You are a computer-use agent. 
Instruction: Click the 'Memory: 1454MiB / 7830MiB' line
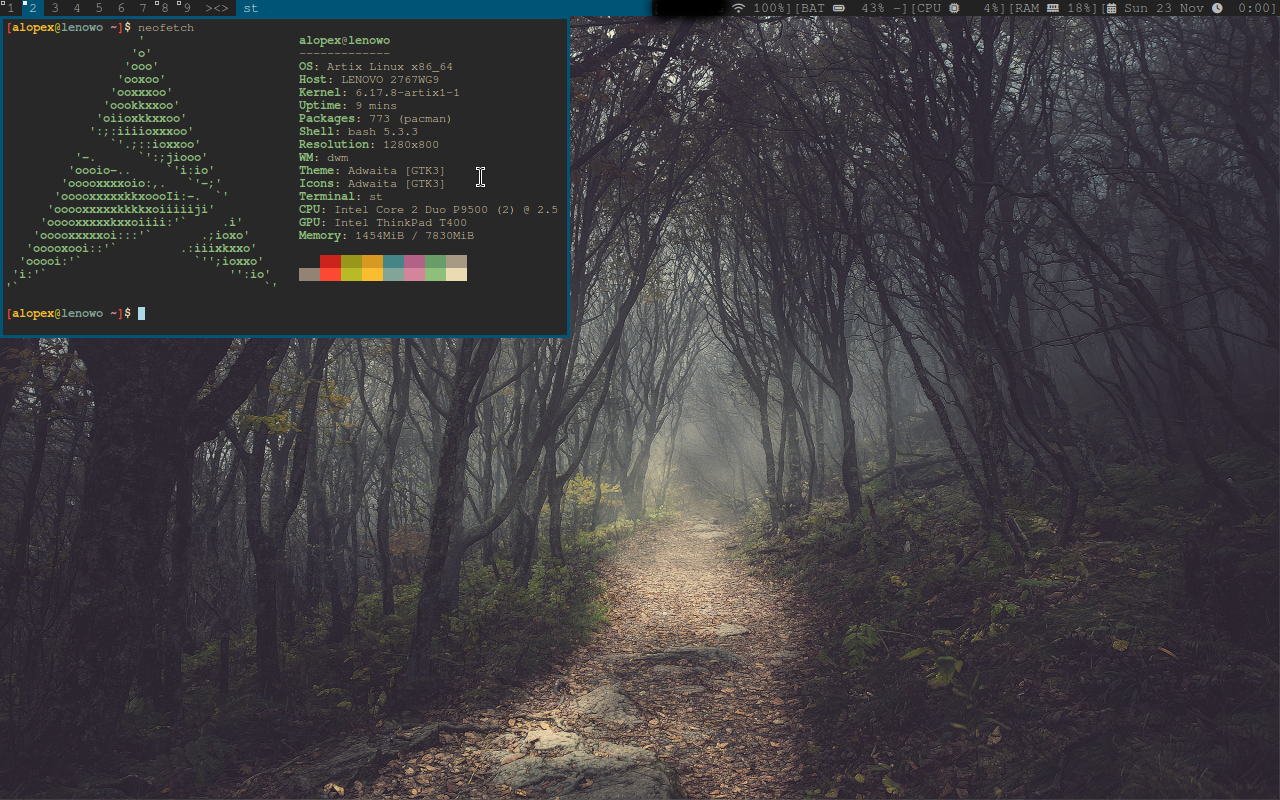(386, 236)
